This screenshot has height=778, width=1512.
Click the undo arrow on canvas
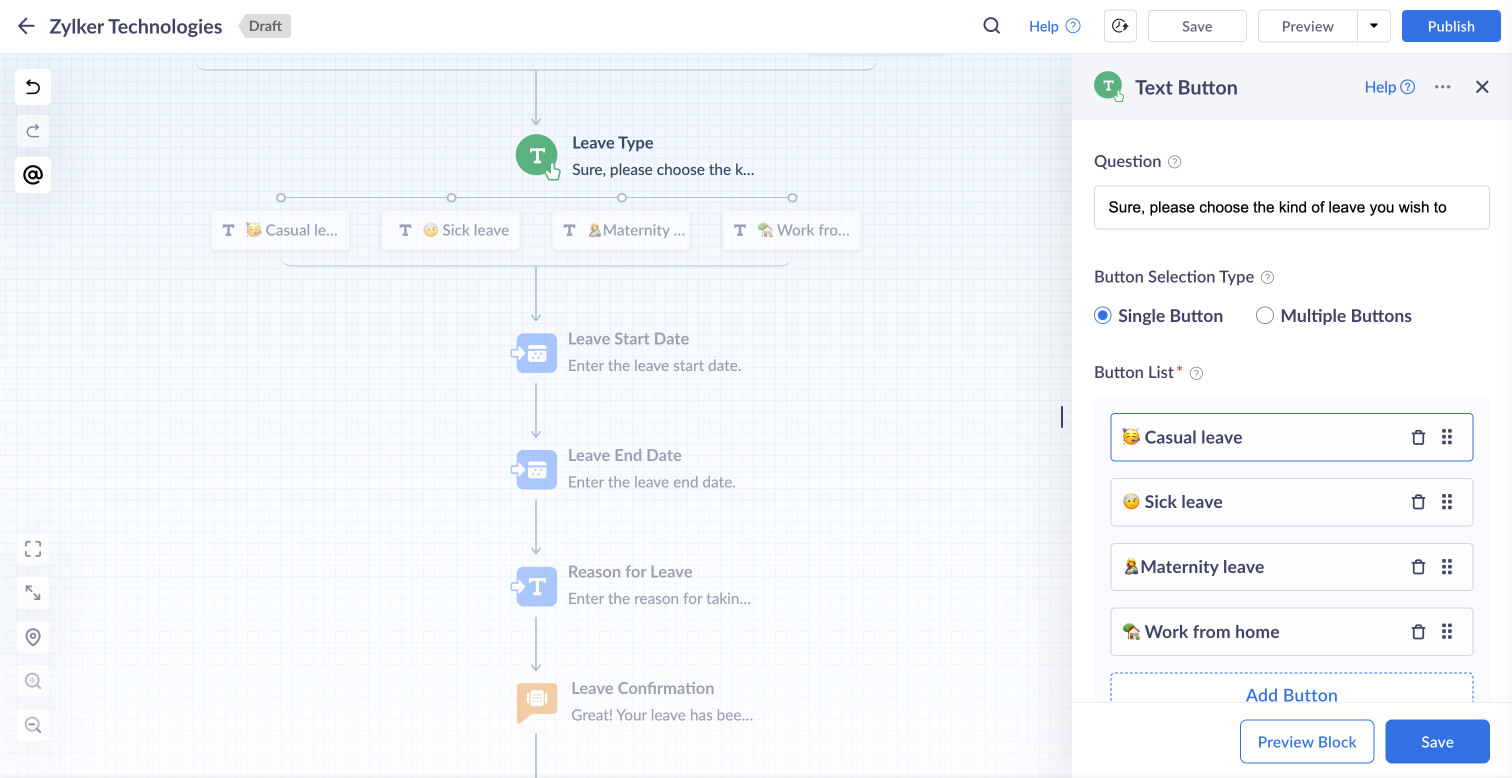click(x=33, y=87)
